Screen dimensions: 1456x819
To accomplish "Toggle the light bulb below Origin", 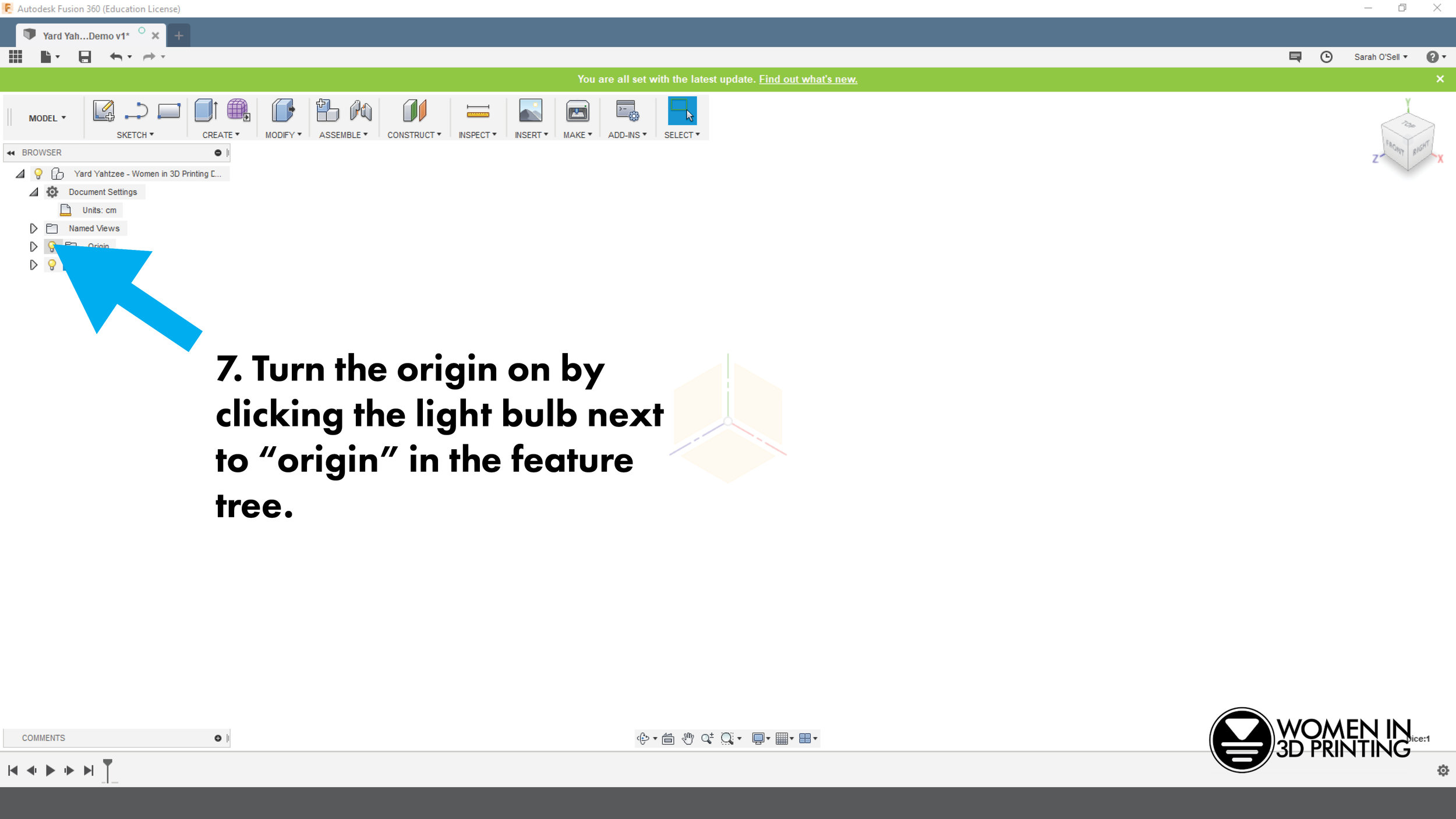I will (52, 265).
